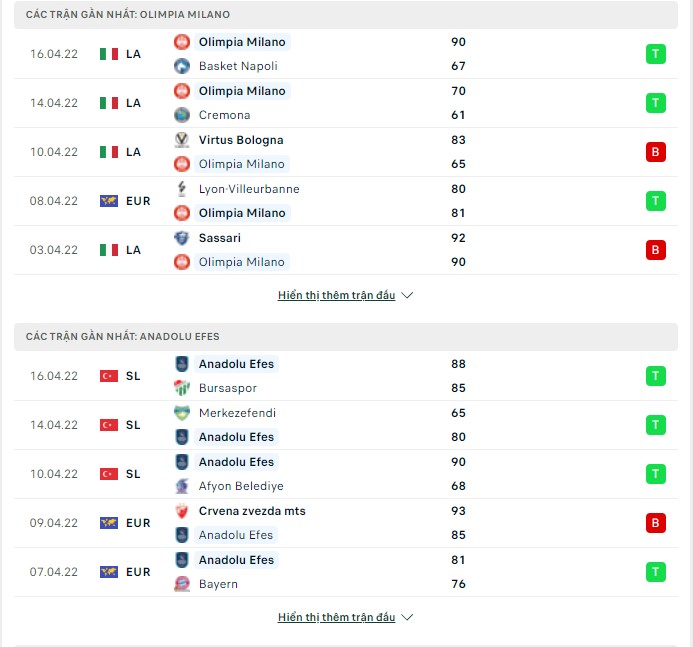The width and height of the screenshot is (693, 647).
Task: Click the red B badge for Virtus Bologna match
Action: 655,152
